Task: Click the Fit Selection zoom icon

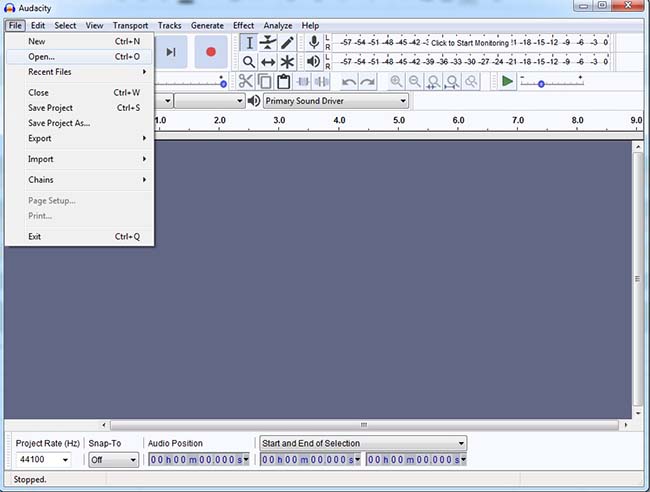Action: [434, 82]
